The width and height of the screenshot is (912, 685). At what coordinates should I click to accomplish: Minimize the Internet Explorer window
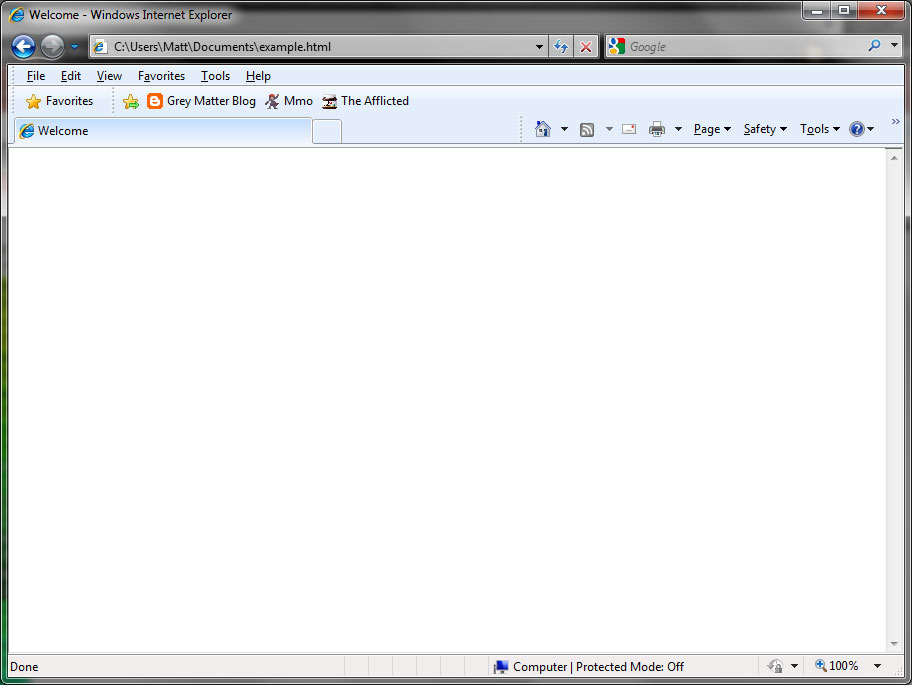(x=817, y=11)
